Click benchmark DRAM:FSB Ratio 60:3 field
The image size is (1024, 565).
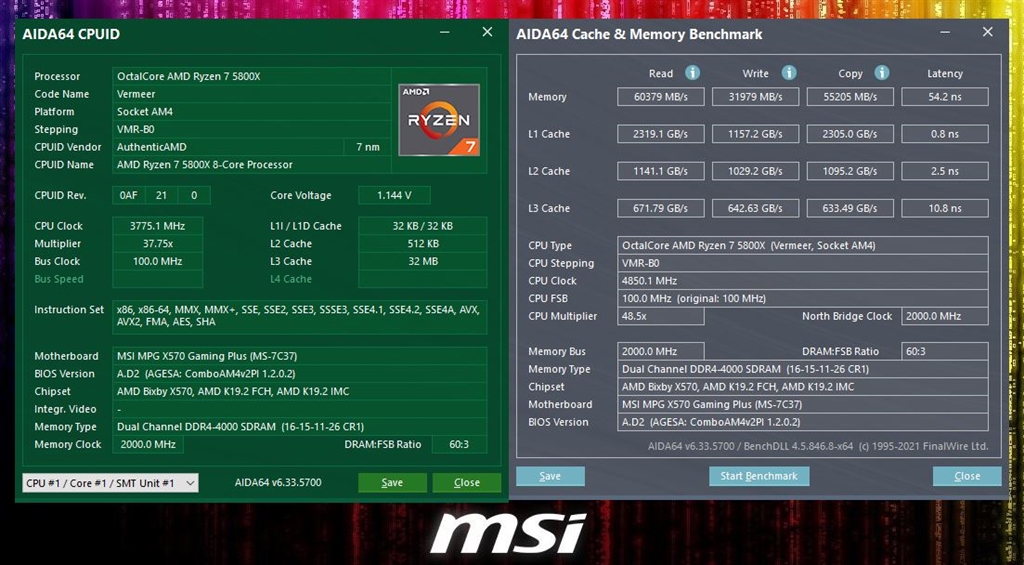click(x=945, y=351)
